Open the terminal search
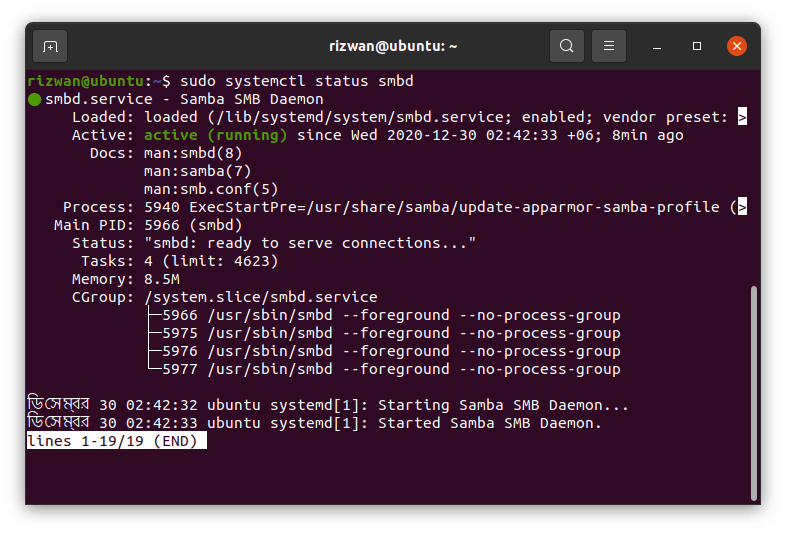Image resolution: width=786 pixels, height=533 pixels. 566,46
